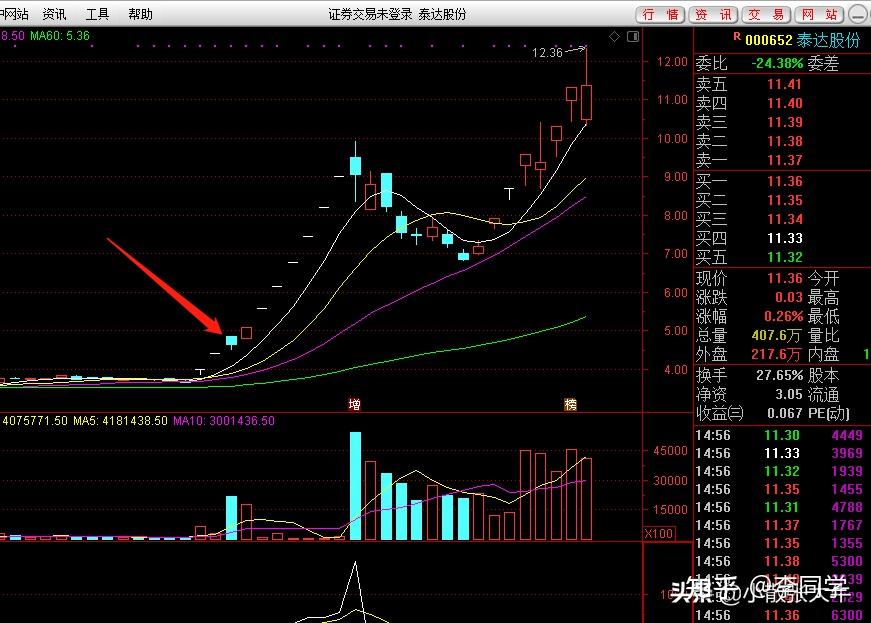
Task: Click the MA60: 5.36 indicator label
Action: (60, 36)
